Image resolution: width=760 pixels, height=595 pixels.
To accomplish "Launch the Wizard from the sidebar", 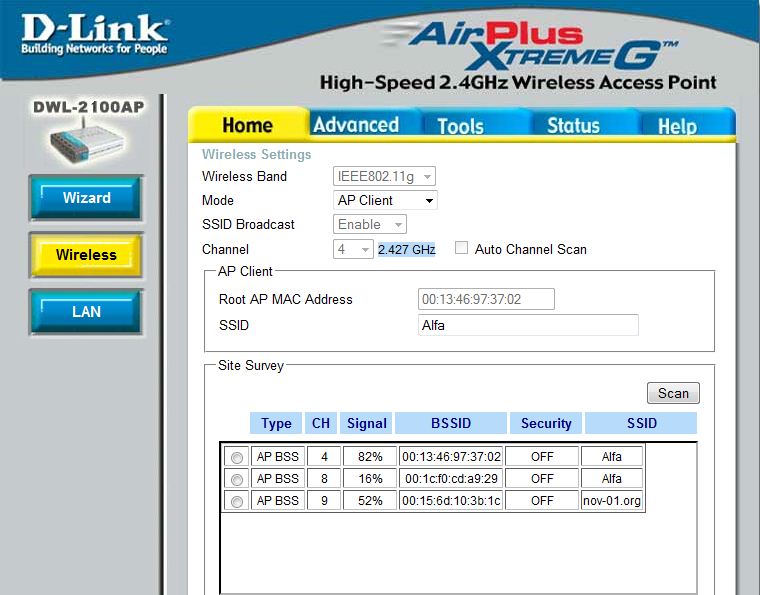I will (x=86, y=198).
